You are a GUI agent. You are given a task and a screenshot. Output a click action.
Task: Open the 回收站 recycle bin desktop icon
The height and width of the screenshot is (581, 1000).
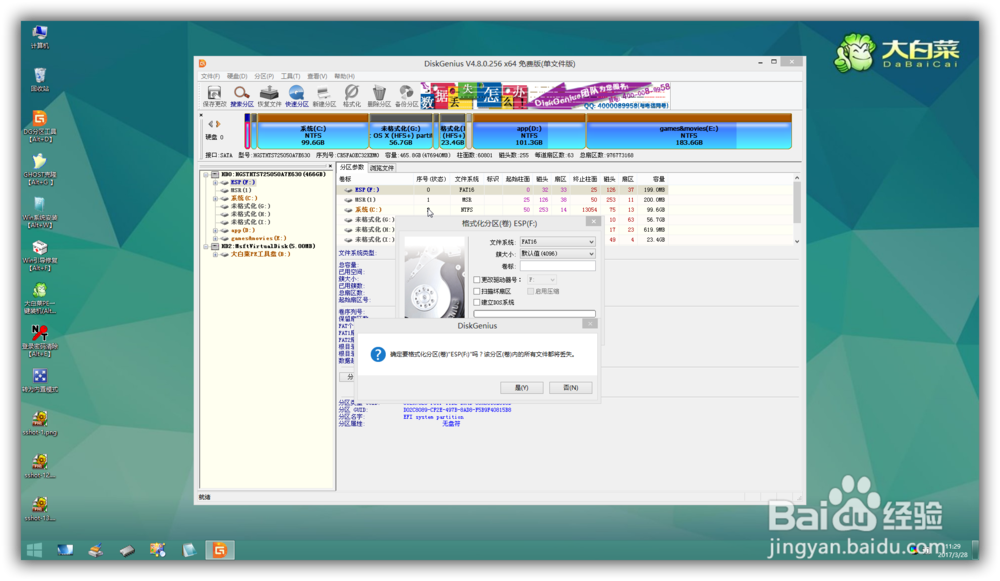click(x=40, y=80)
